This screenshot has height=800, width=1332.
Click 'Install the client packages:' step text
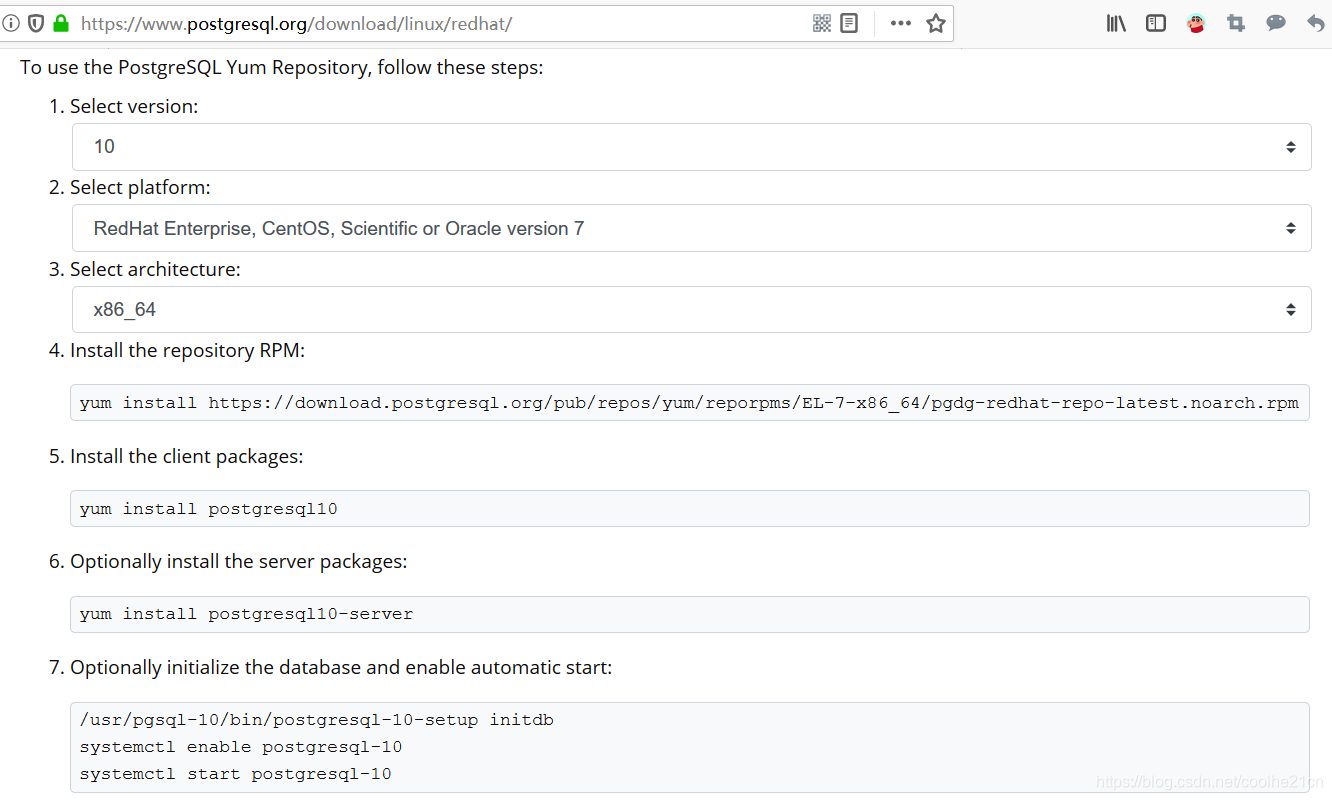pos(186,456)
